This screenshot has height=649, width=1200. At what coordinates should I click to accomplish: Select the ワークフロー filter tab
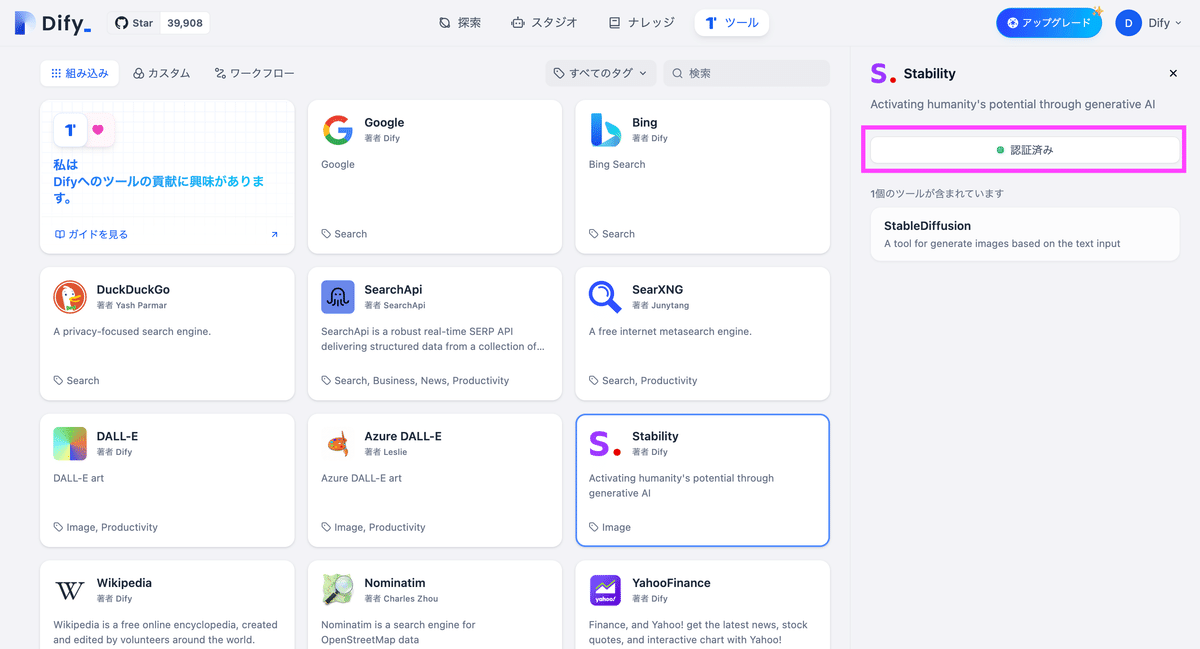(254, 73)
